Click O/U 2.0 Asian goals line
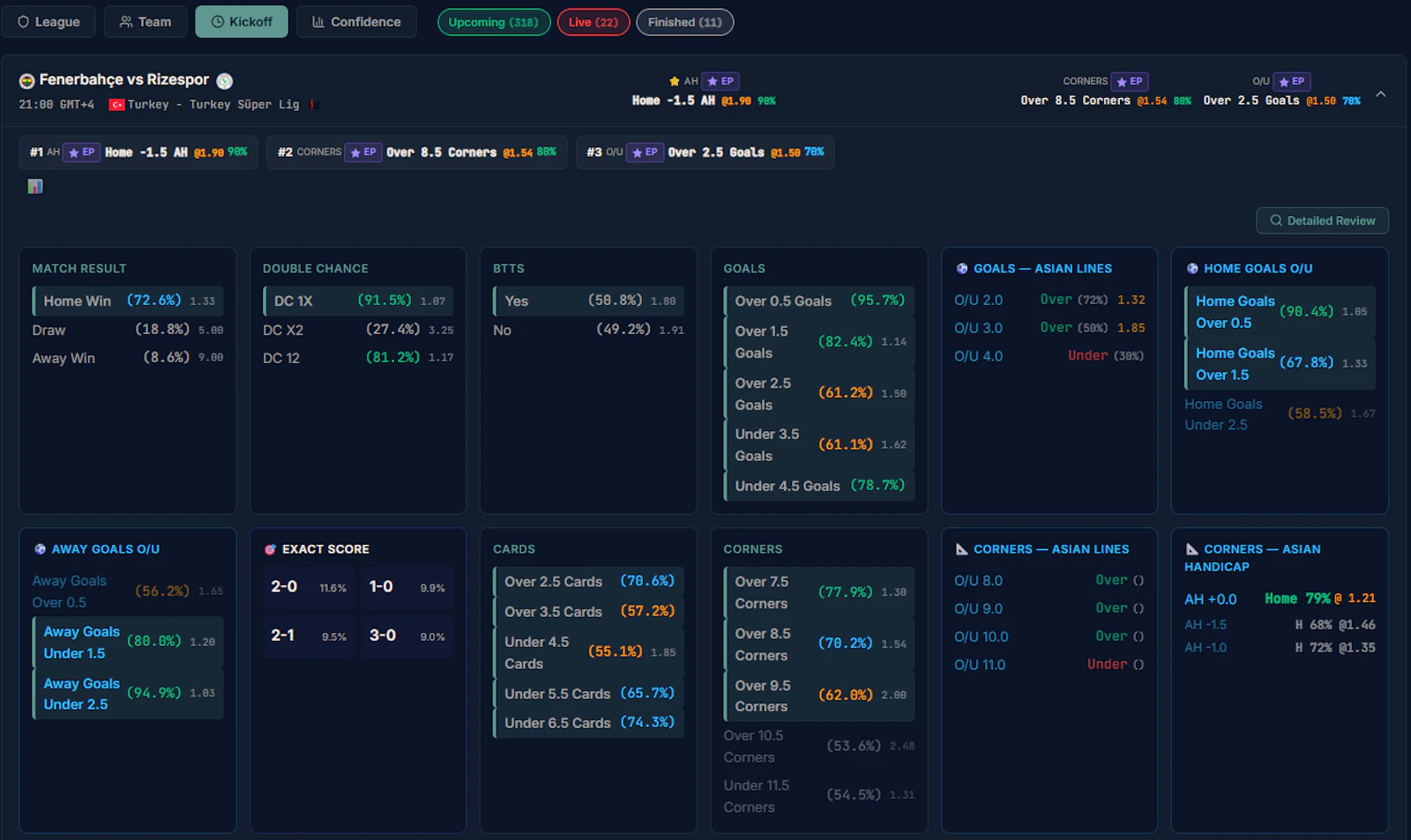The height and width of the screenshot is (840, 1411). (1049, 300)
